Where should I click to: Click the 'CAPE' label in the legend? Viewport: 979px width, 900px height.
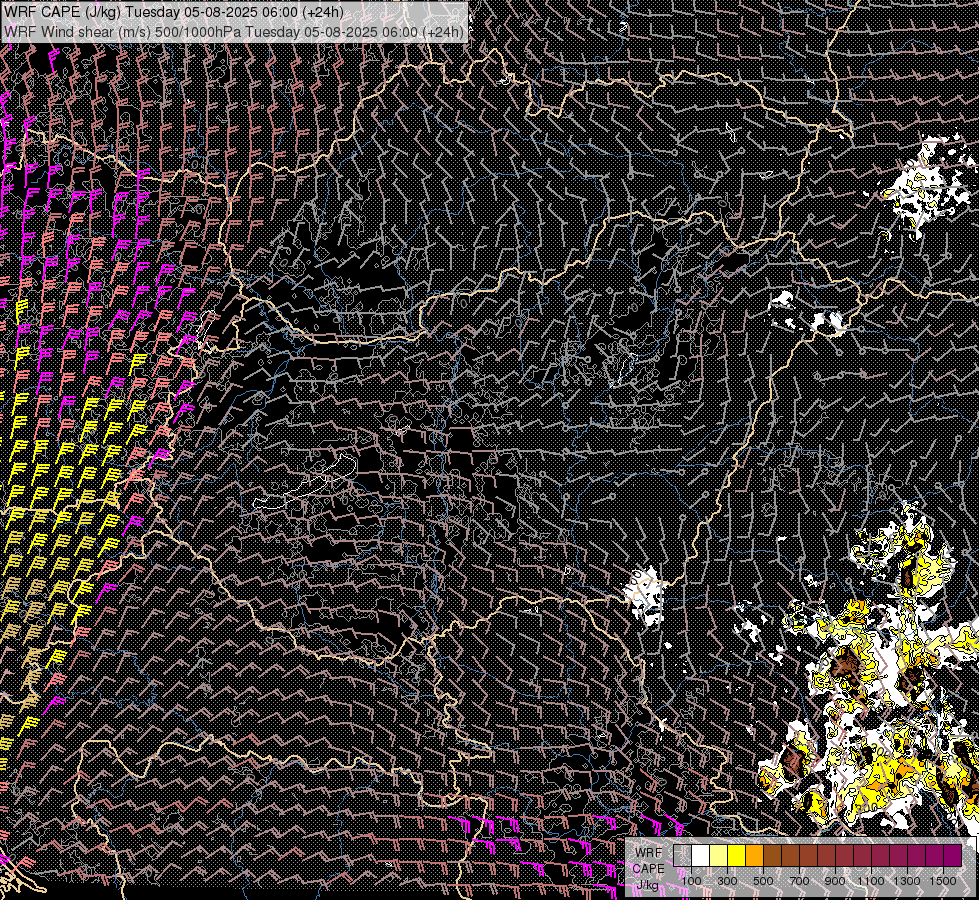click(x=649, y=869)
